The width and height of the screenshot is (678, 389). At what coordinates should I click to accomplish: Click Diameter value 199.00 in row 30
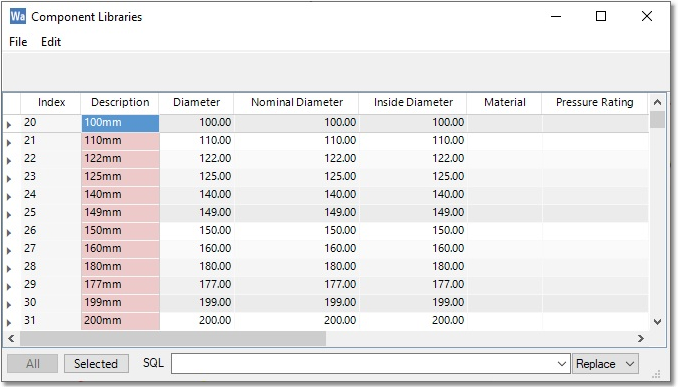pyautogui.click(x=197, y=303)
